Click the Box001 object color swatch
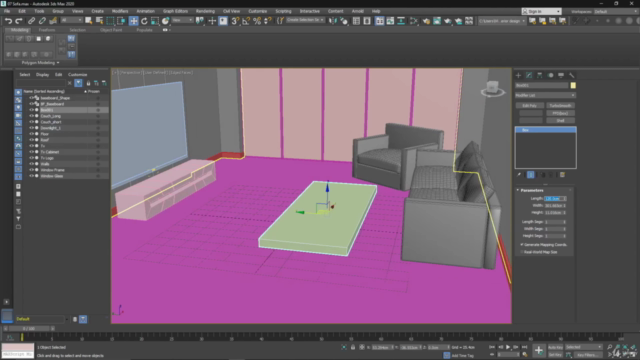 point(573,85)
